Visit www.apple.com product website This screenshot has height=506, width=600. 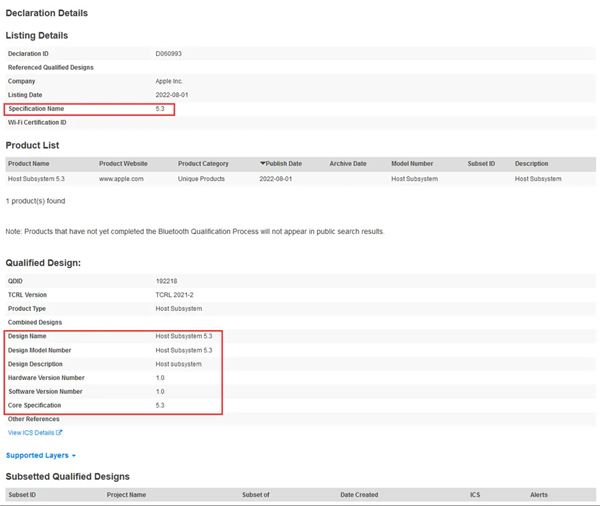pos(121,179)
